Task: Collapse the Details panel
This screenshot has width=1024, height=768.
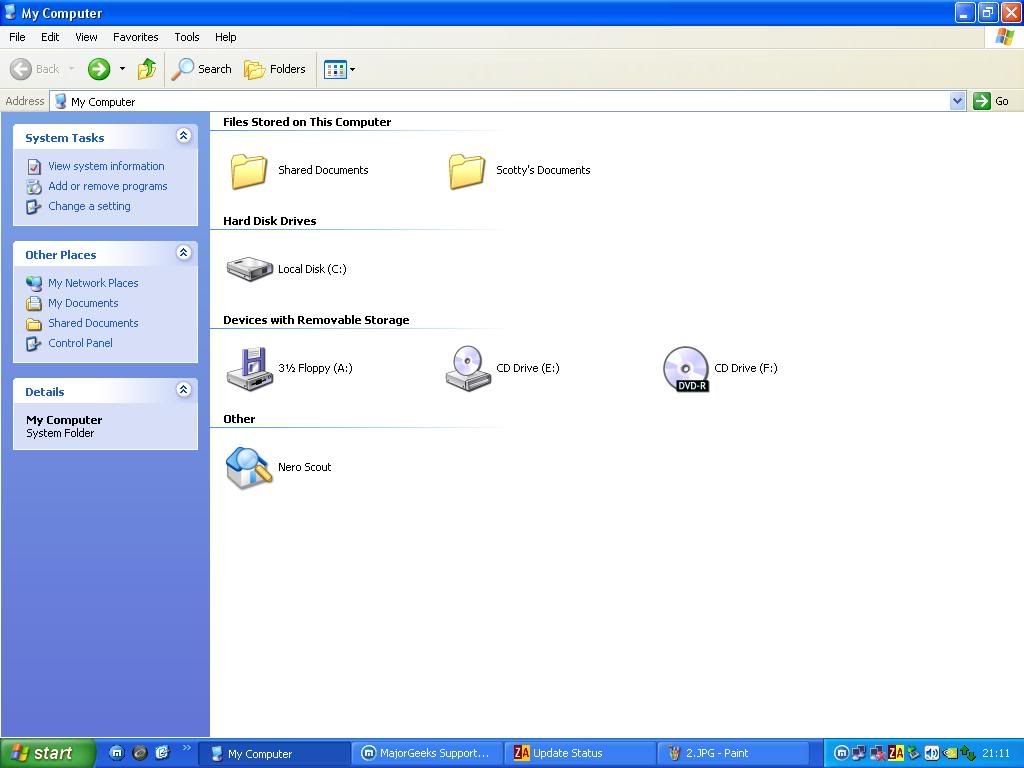Action: point(183,390)
